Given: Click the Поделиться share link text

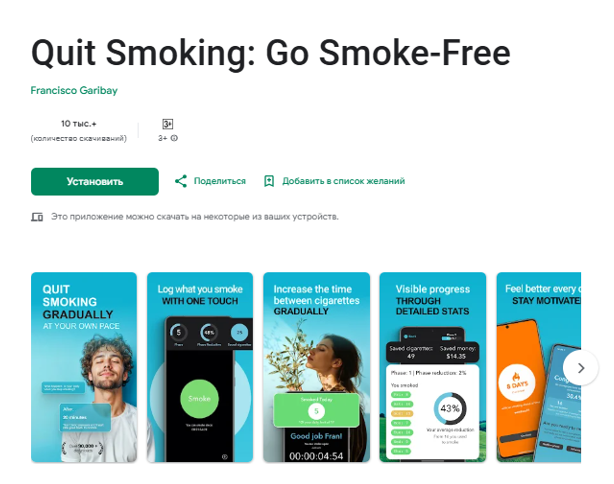Looking at the screenshot, I should point(220,181).
